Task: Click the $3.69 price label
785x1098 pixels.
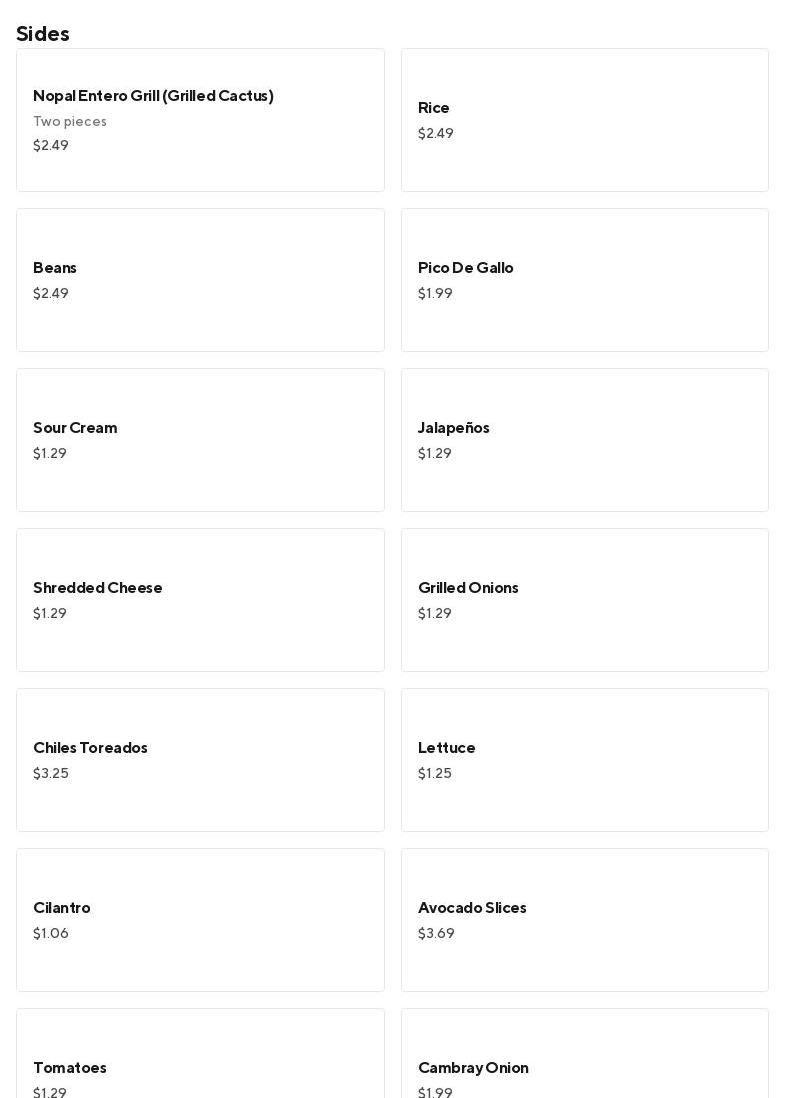Action: point(436,934)
